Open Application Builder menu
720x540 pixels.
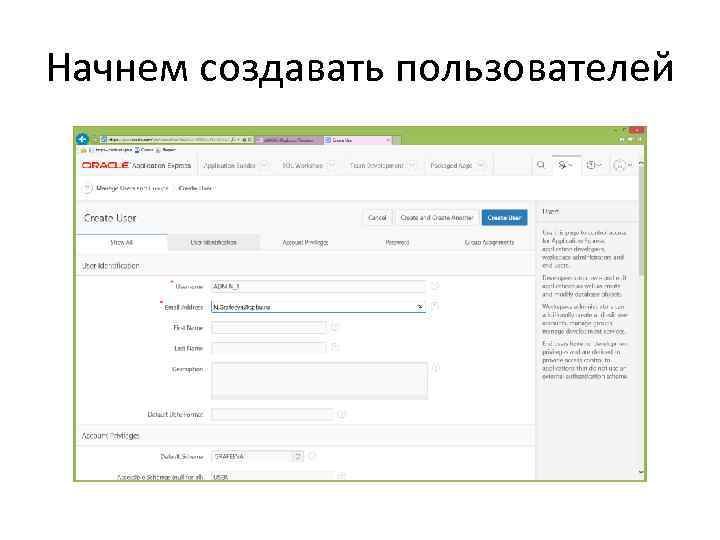click(x=229, y=165)
